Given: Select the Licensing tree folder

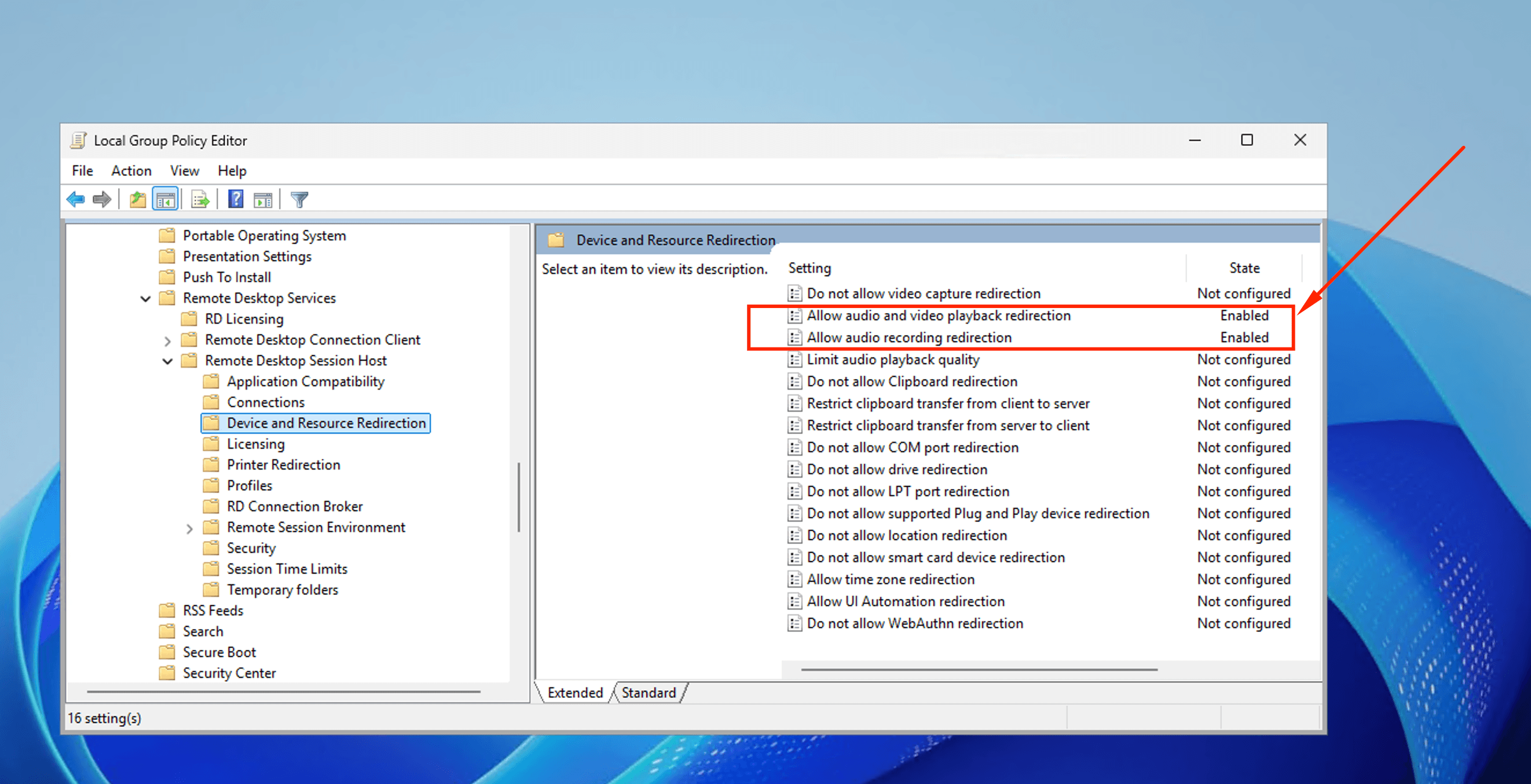Looking at the screenshot, I should tap(255, 444).
